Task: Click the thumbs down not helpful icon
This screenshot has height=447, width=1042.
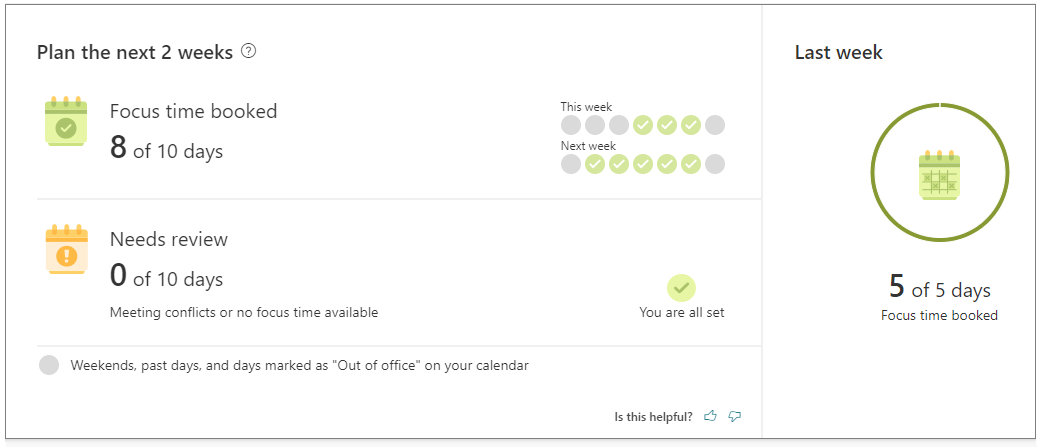Action: tap(734, 416)
